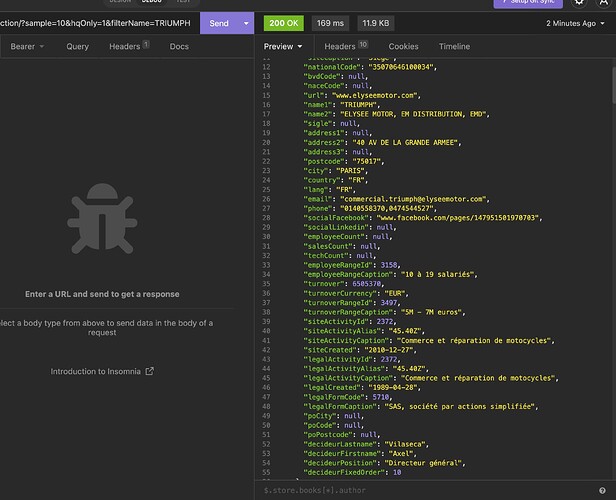Viewport: 616px width, 500px height.
Task: Click the request URL input field
Action: point(96,23)
